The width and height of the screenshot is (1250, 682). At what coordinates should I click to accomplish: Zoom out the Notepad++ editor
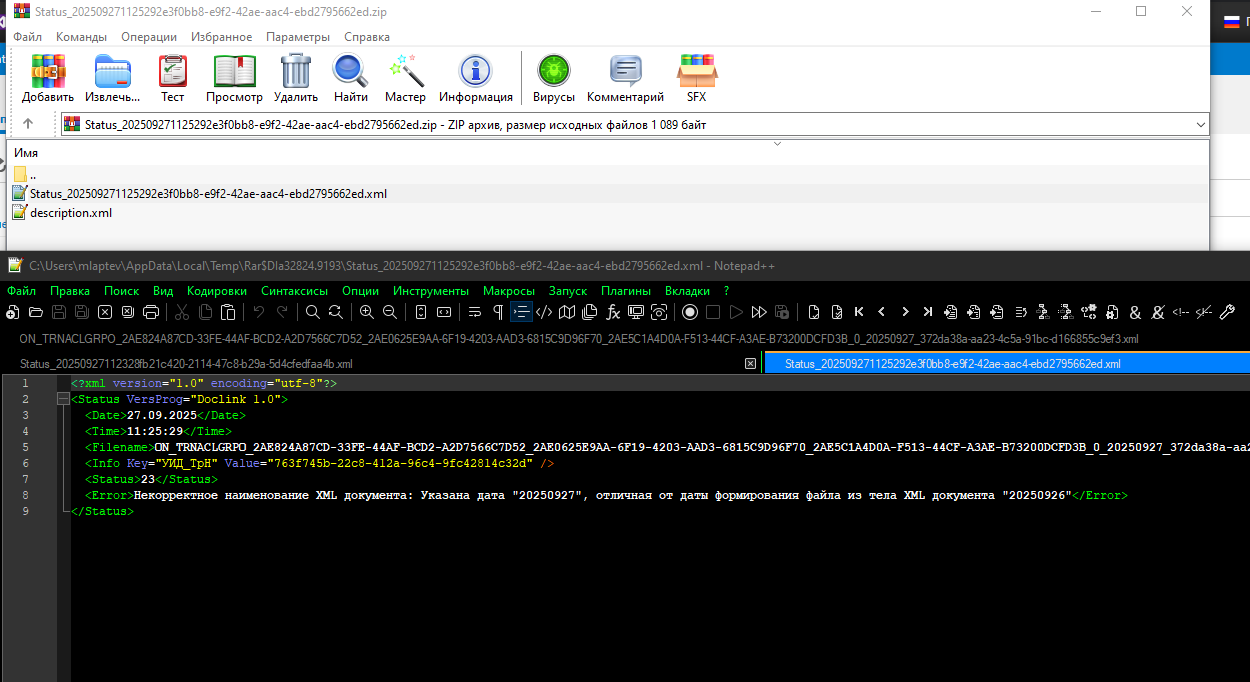[390, 312]
